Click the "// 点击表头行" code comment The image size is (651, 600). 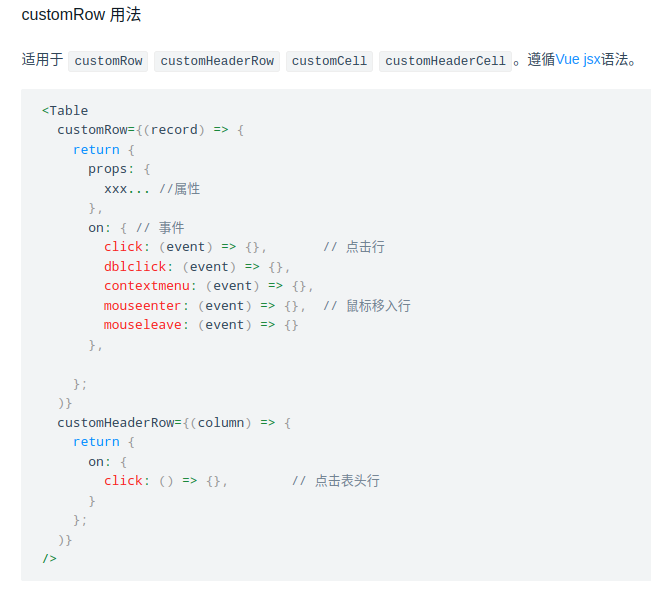(335, 481)
